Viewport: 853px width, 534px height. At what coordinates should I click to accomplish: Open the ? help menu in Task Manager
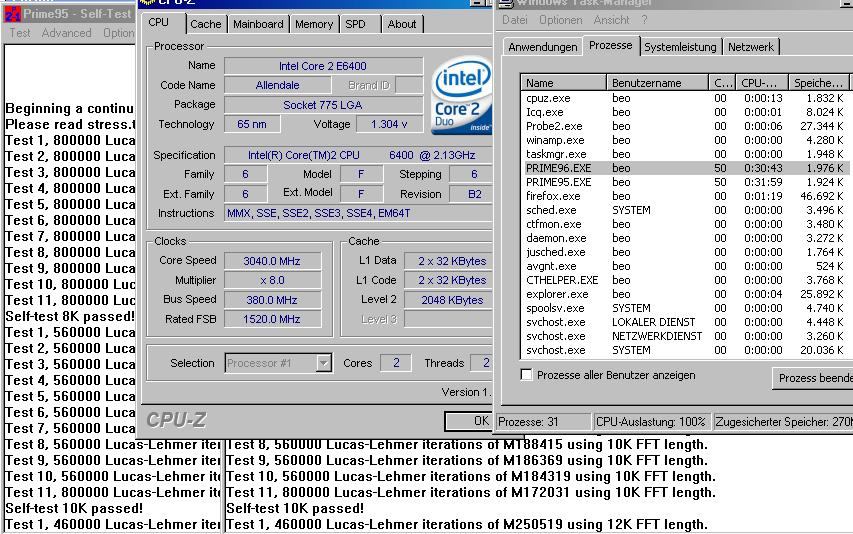(x=644, y=20)
